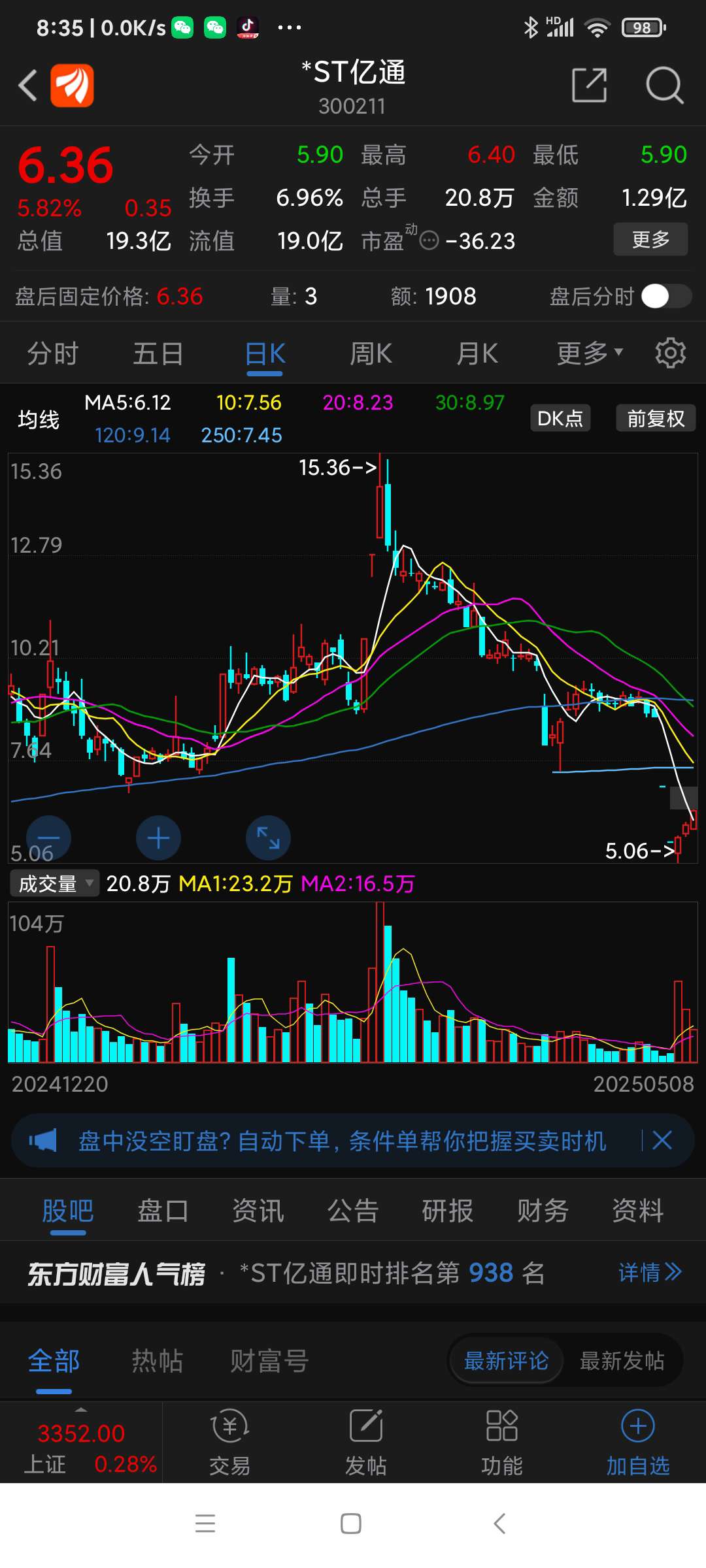This screenshot has height=1568, width=706.
Task: Tap the *ST亿通 stock title
Action: pos(353,72)
